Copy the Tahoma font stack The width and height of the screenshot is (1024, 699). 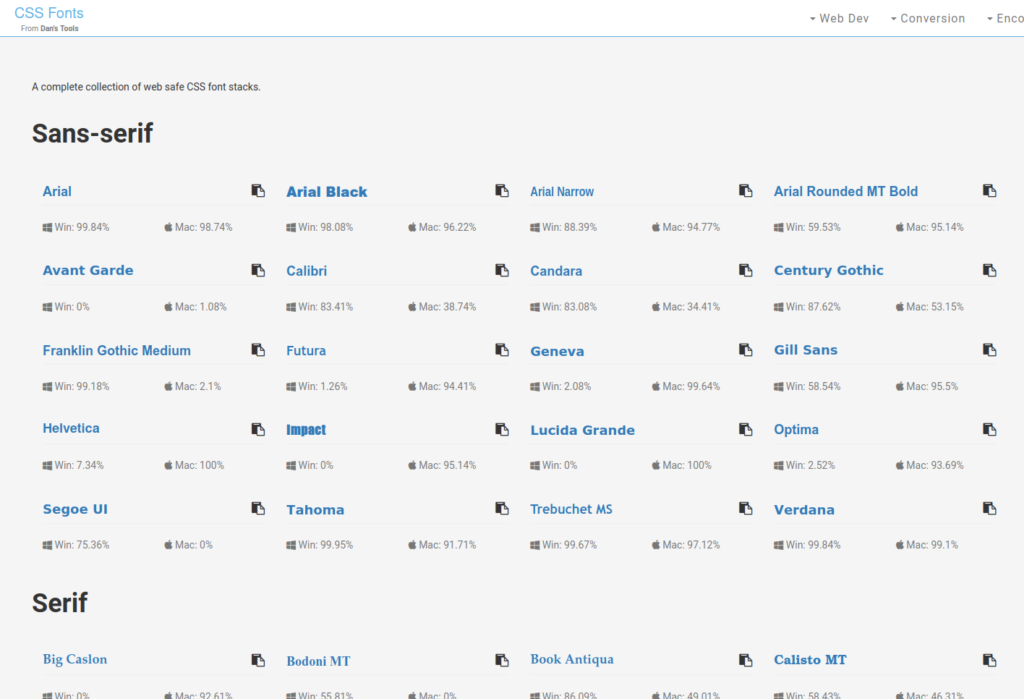pos(502,508)
